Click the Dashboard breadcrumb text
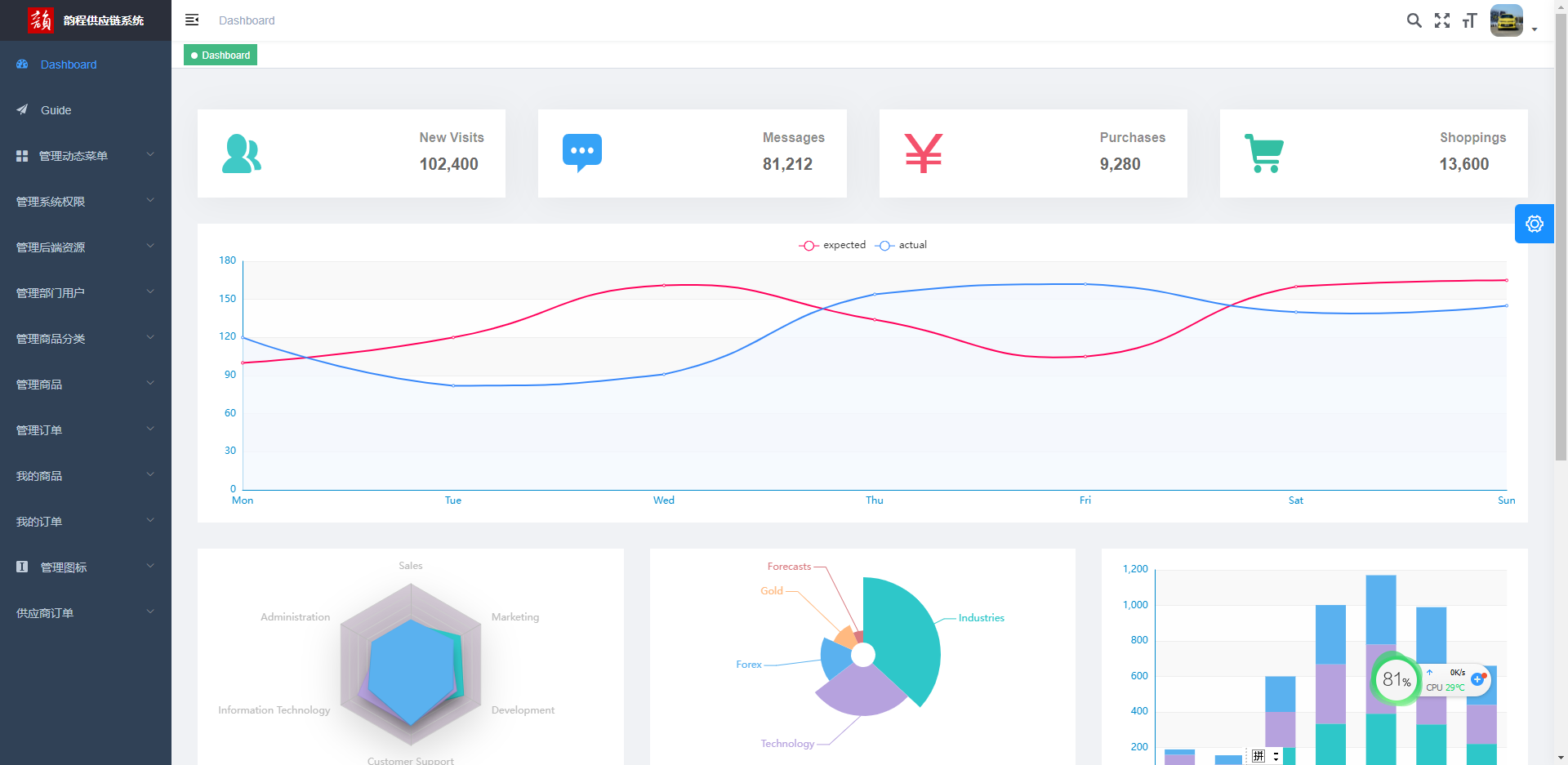The height and width of the screenshot is (765, 1568). click(x=247, y=20)
